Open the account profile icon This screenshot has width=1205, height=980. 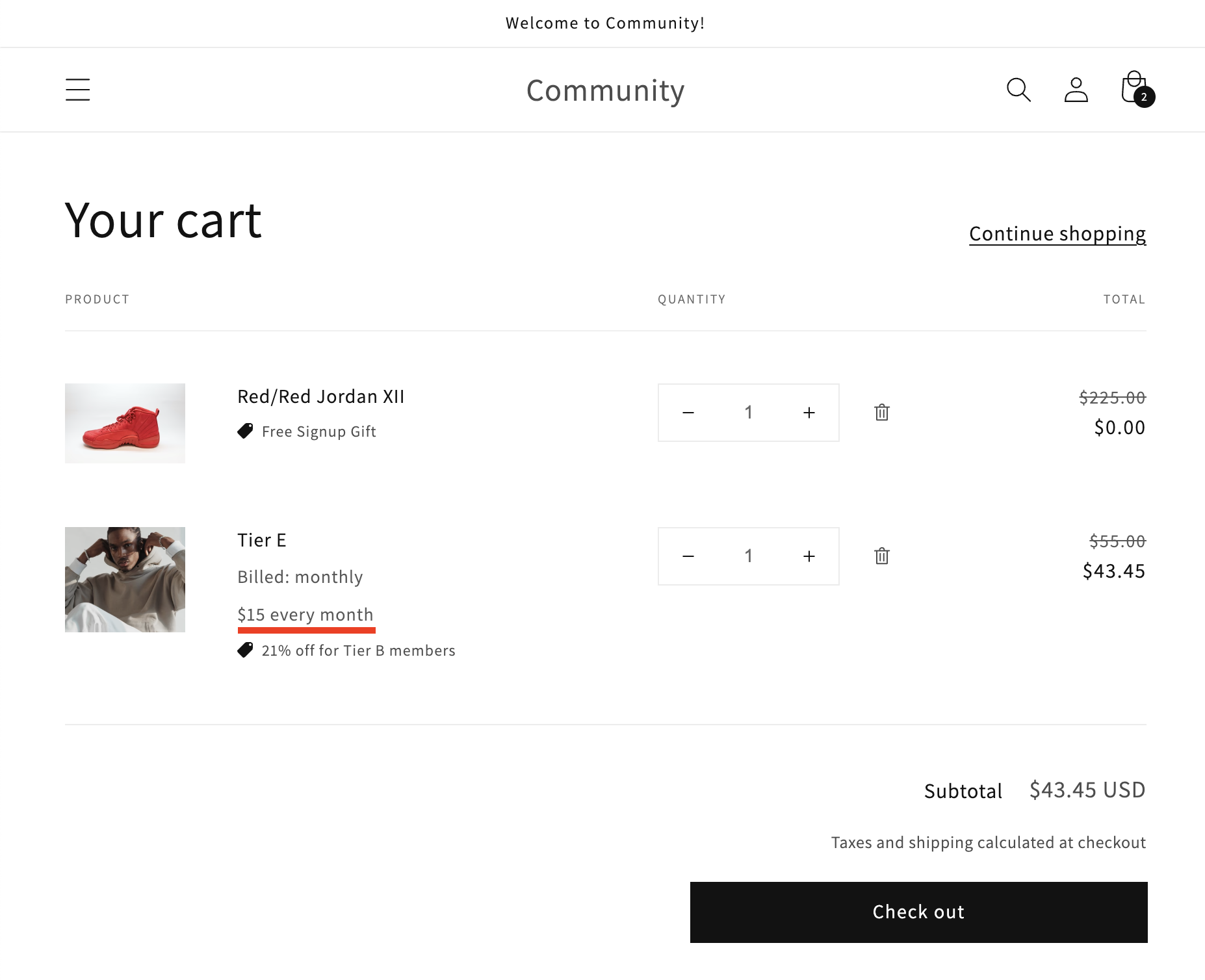[1076, 90]
